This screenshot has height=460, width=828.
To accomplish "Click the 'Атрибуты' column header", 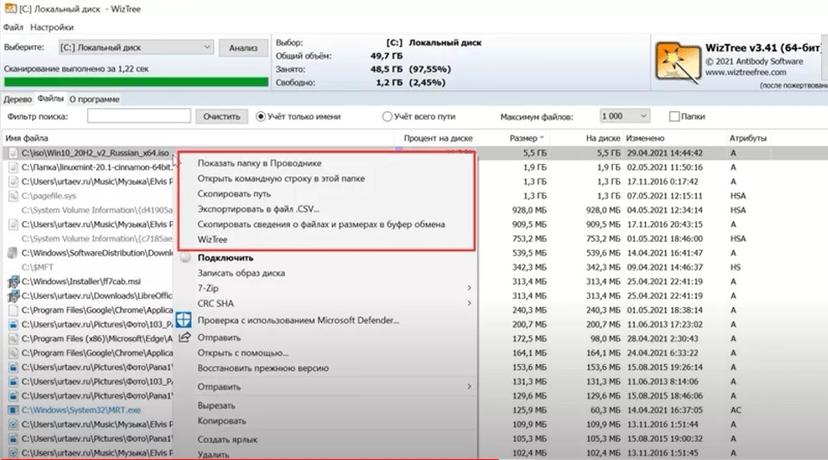I will (x=748, y=138).
